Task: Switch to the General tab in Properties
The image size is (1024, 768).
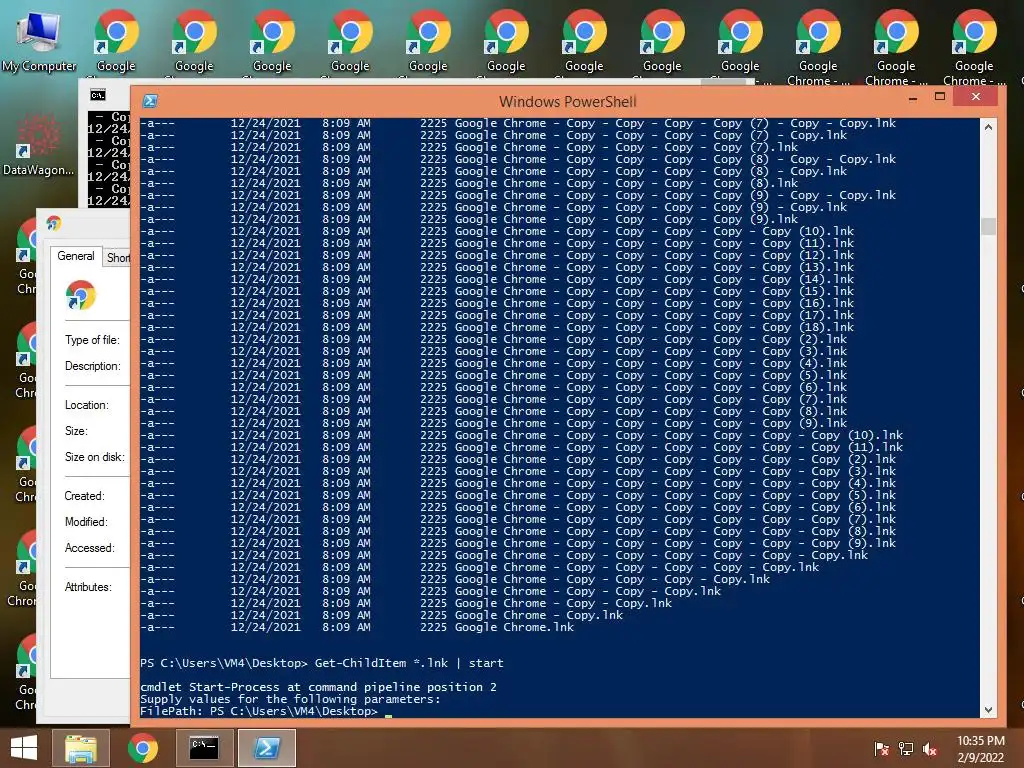Action: tap(76, 256)
